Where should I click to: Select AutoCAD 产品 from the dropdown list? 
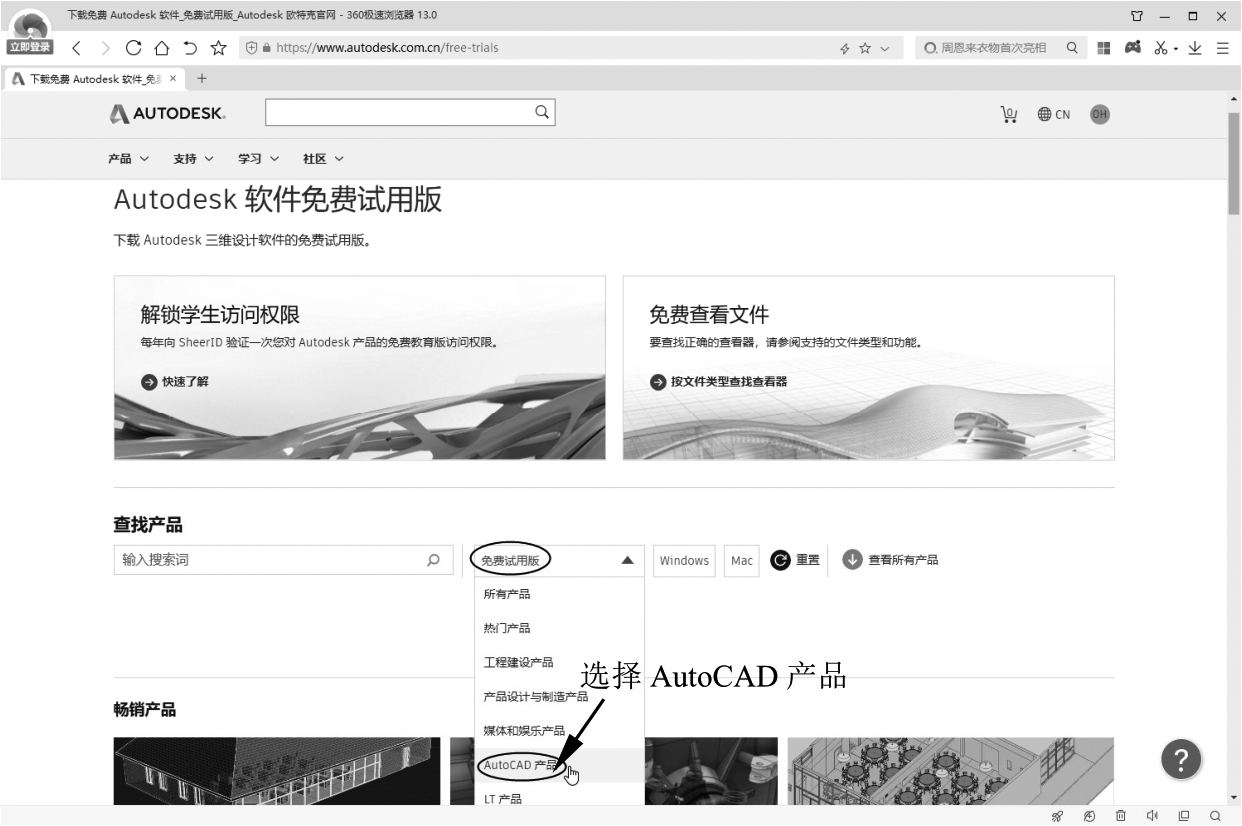(559, 765)
